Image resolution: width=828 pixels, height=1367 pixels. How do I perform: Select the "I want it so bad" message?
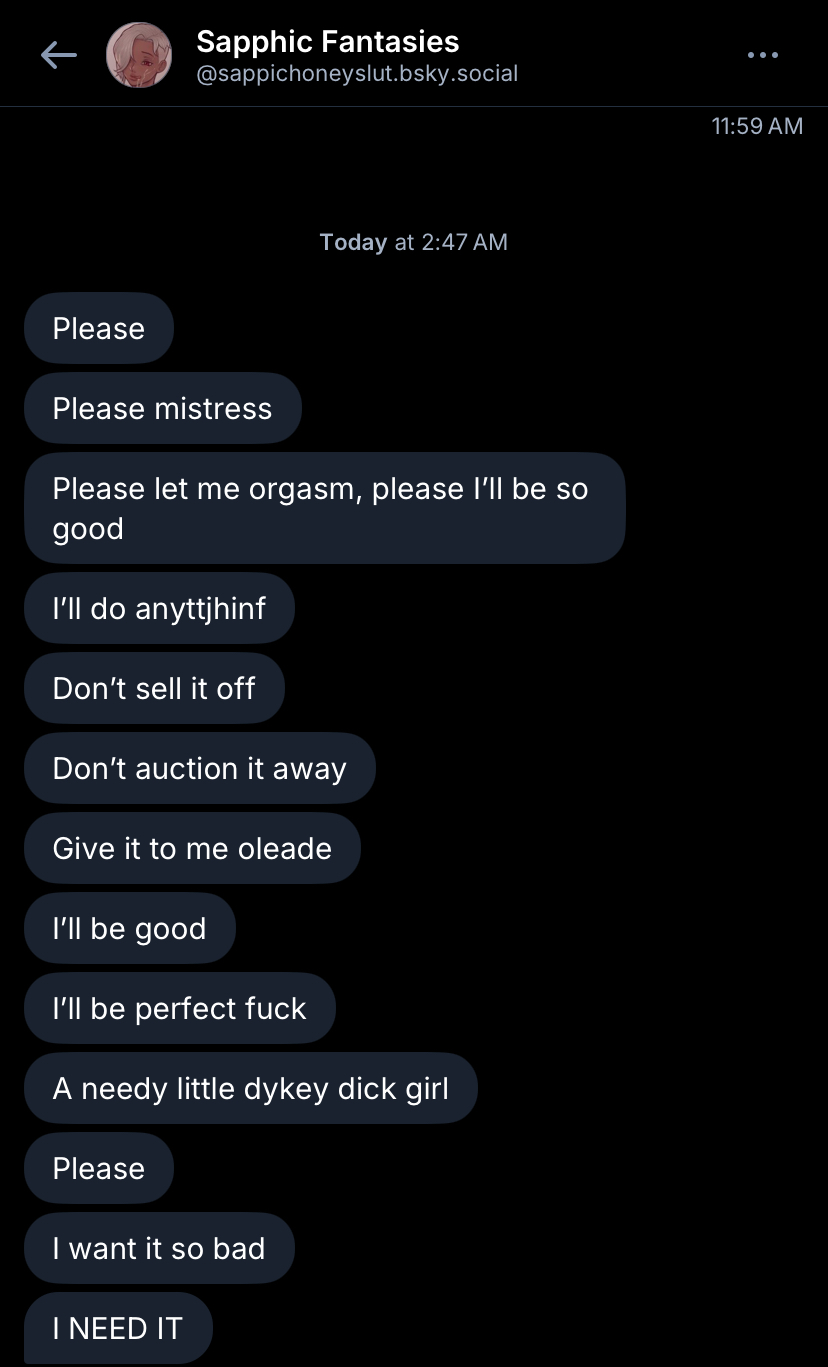(x=159, y=1248)
